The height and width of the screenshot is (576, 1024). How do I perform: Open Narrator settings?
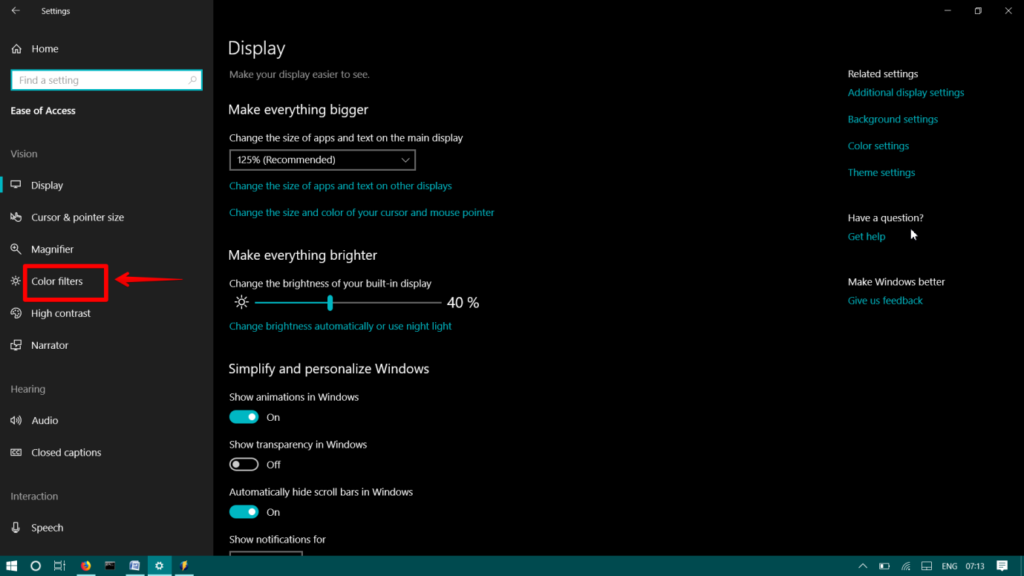click(x=50, y=345)
